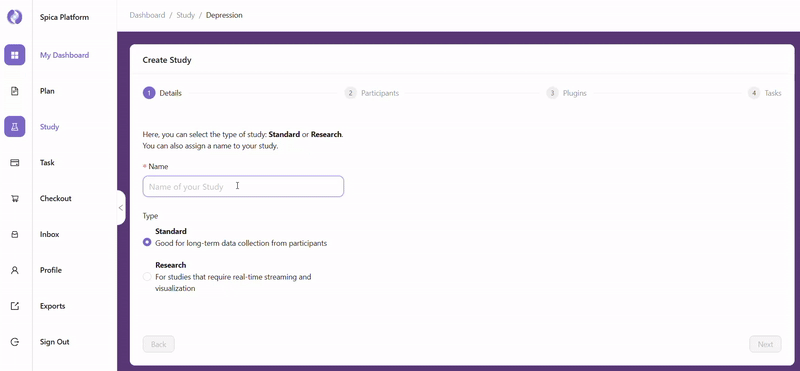Select step 4 Tasks
Image resolution: width=800 pixels, height=371 pixels.
(764, 93)
